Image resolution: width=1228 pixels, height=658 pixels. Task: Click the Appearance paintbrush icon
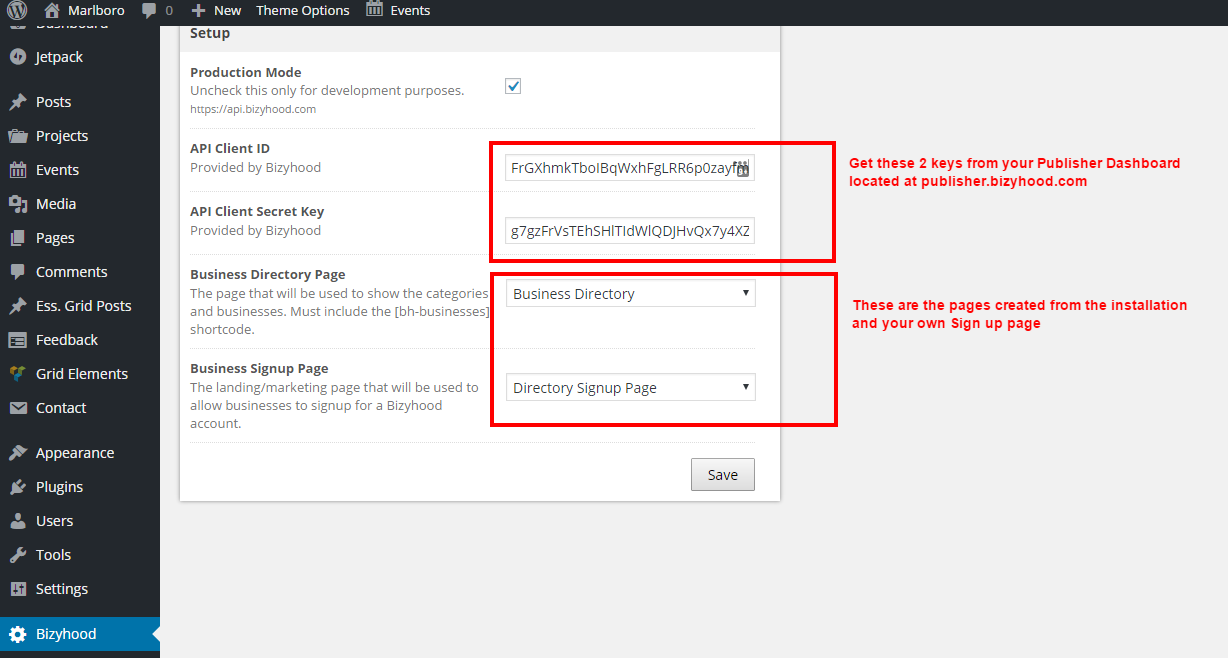pyautogui.click(x=17, y=453)
